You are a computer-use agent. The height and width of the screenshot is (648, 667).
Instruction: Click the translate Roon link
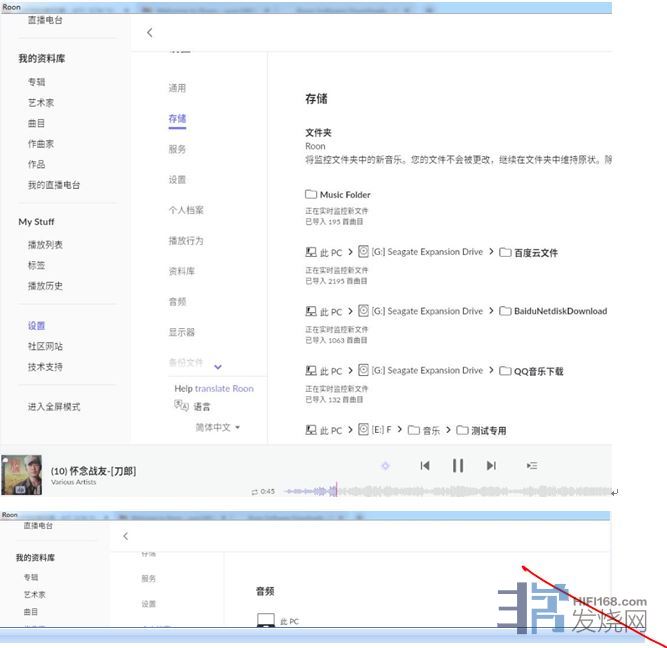coord(224,389)
